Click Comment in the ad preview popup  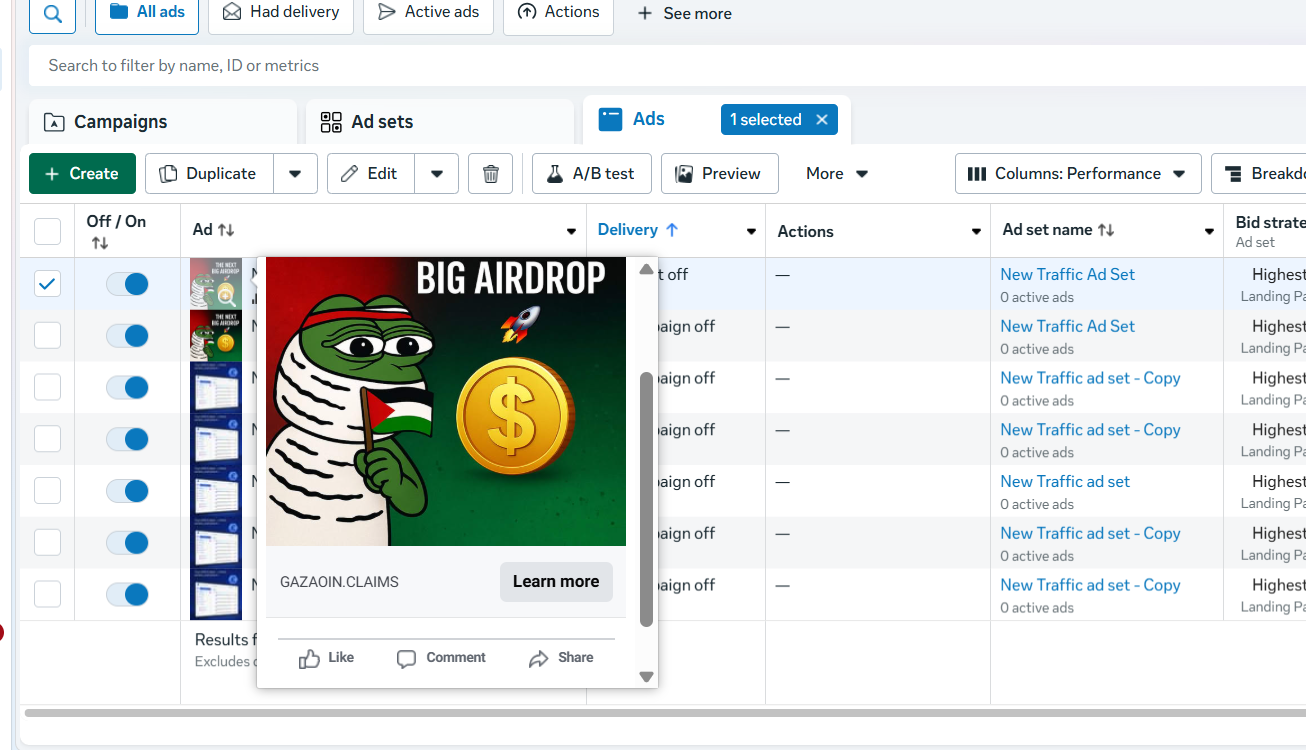tap(441, 658)
